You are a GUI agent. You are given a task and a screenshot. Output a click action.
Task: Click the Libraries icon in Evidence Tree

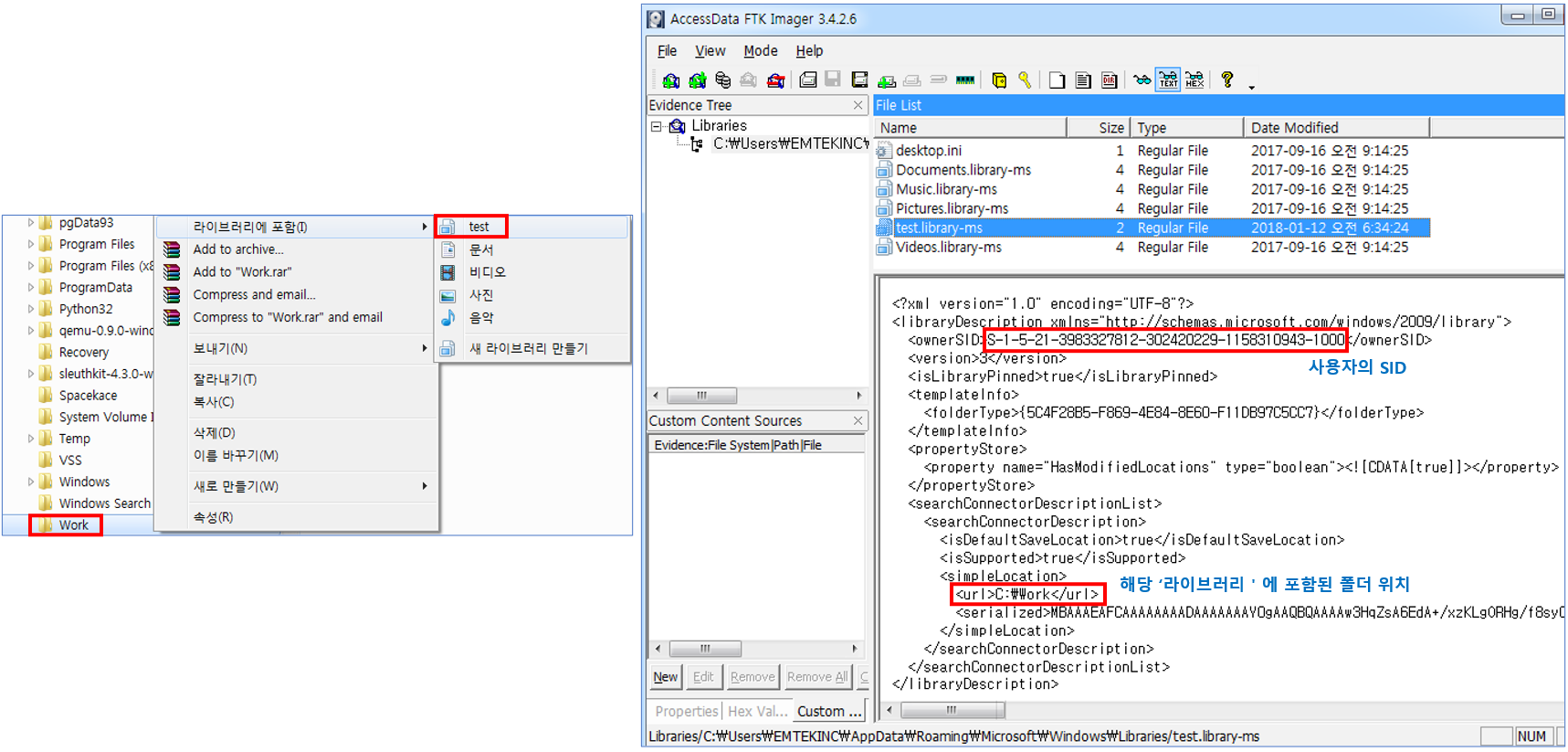(677, 126)
